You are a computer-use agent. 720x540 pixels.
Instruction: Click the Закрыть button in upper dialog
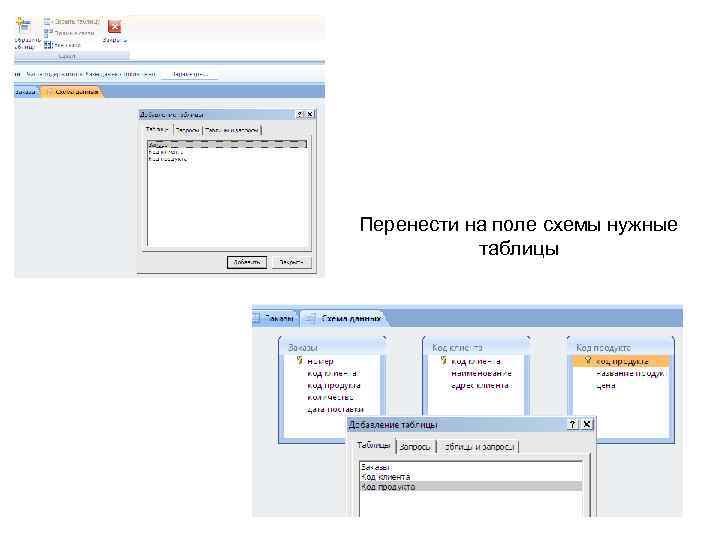(x=291, y=262)
